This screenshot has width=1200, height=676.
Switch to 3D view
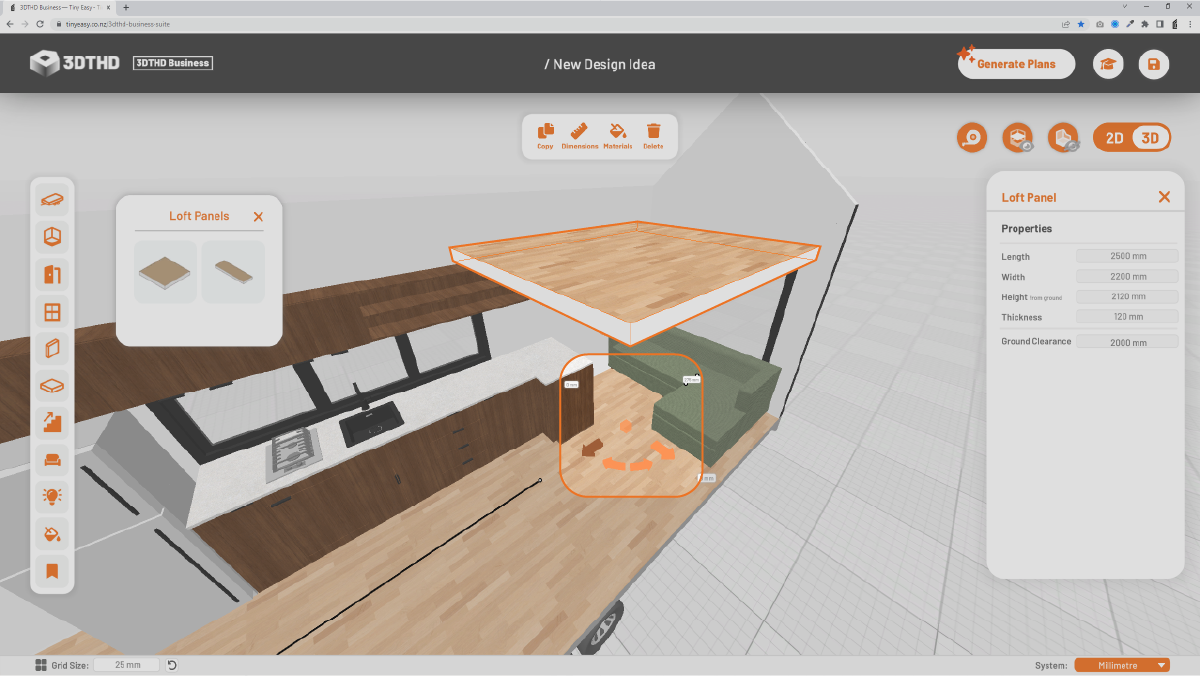tap(1150, 138)
